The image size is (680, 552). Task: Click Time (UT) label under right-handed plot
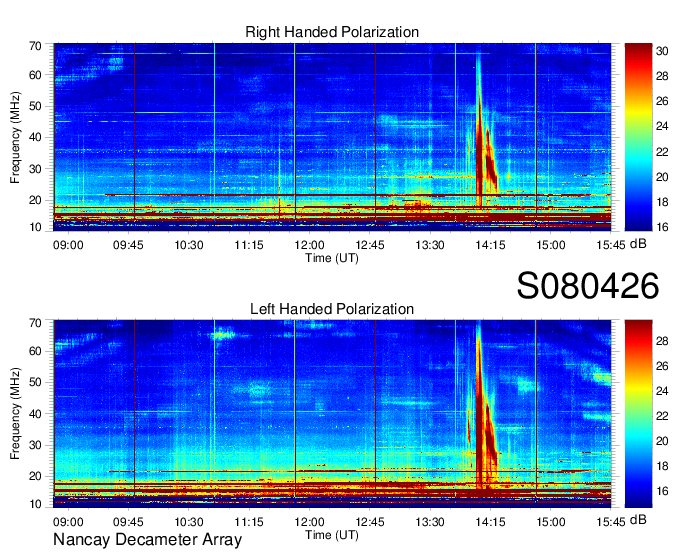(332, 258)
